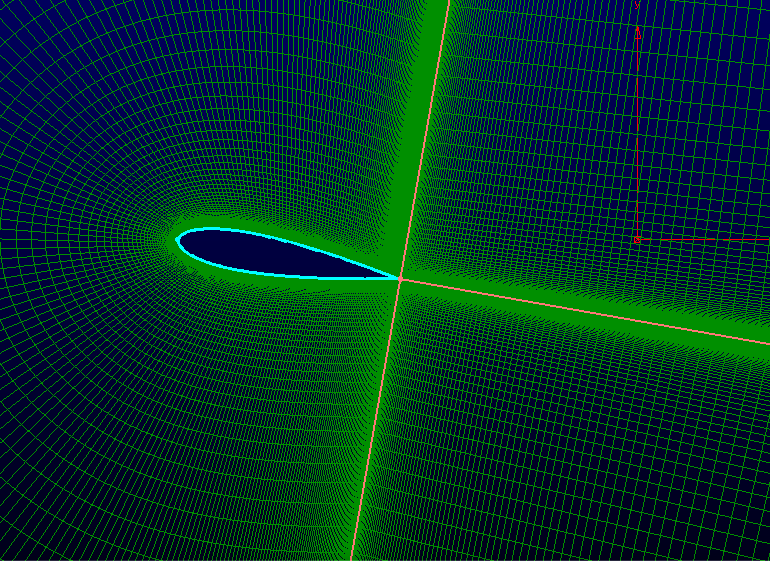Click the mesh cells just ahead of airfoil nose

160,240
